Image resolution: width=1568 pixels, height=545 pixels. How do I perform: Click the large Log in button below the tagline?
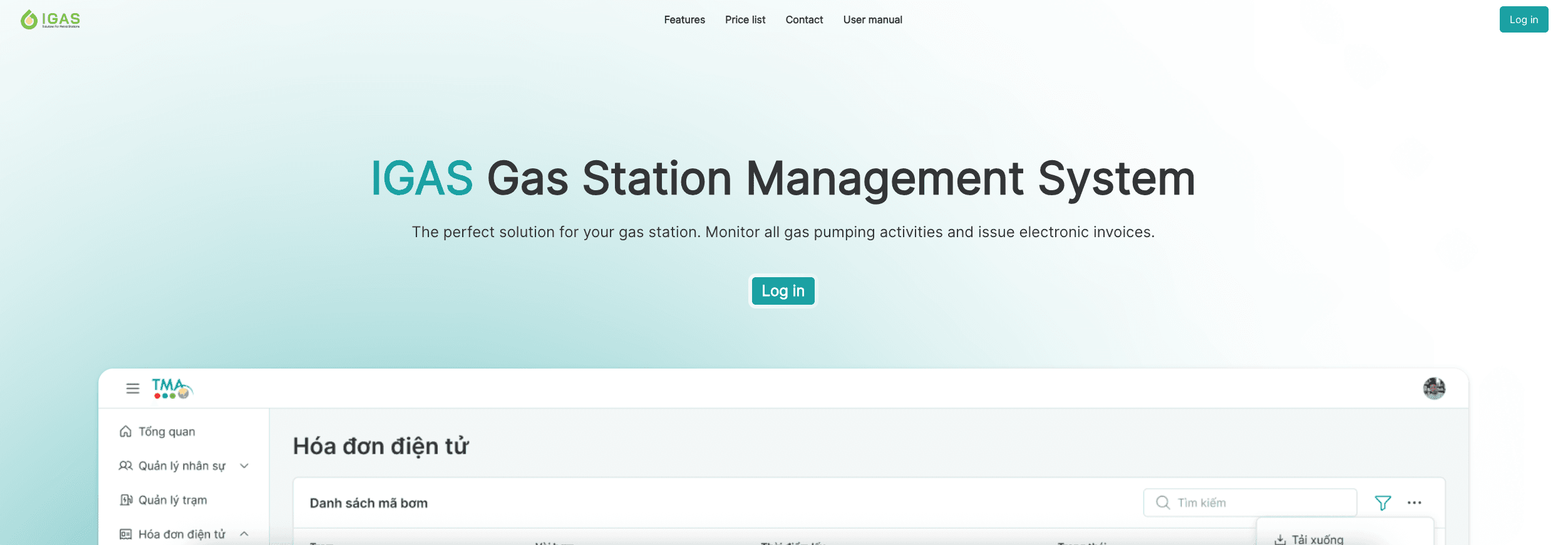tap(783, 291)
